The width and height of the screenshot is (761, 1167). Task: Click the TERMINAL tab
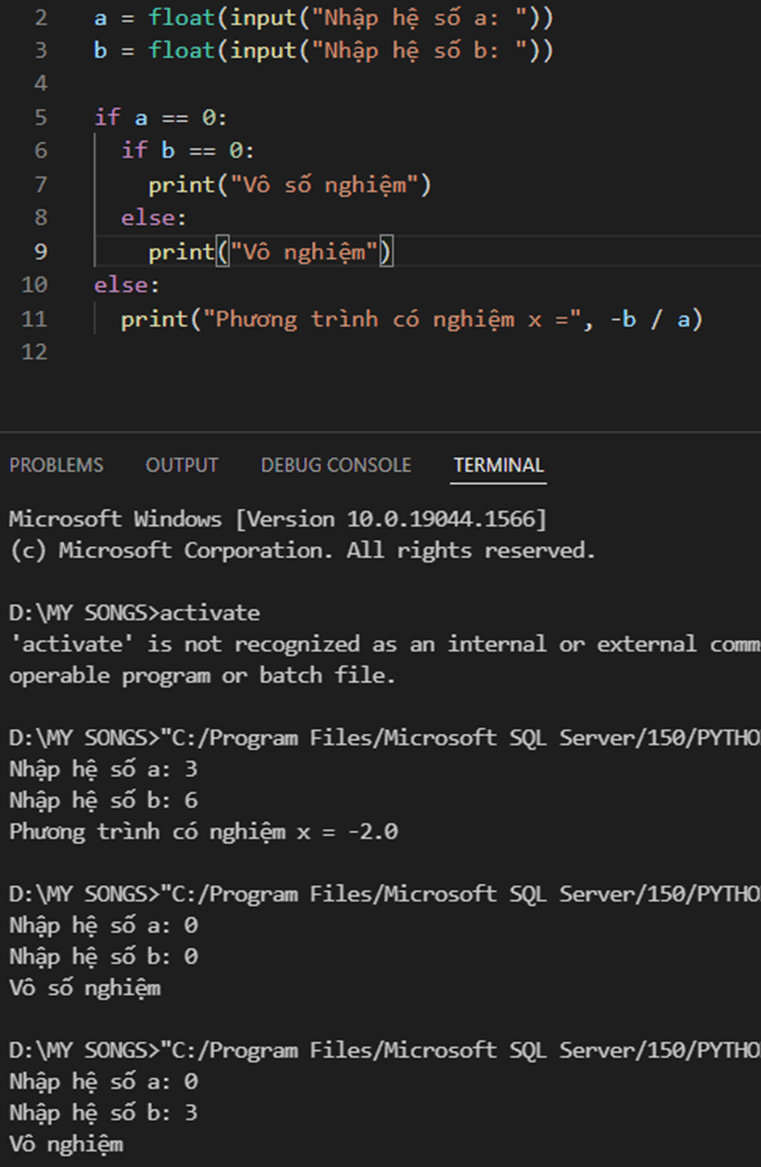[498, 465]
